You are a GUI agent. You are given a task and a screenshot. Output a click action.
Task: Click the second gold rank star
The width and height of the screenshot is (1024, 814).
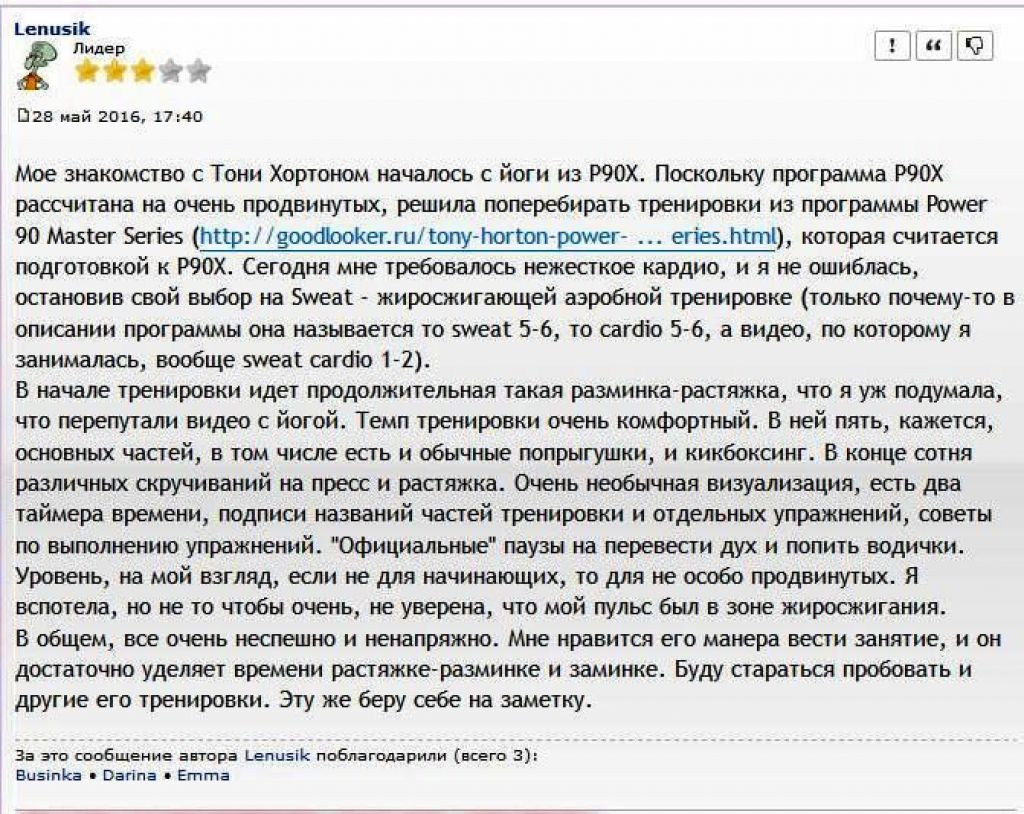click(115, 71)
